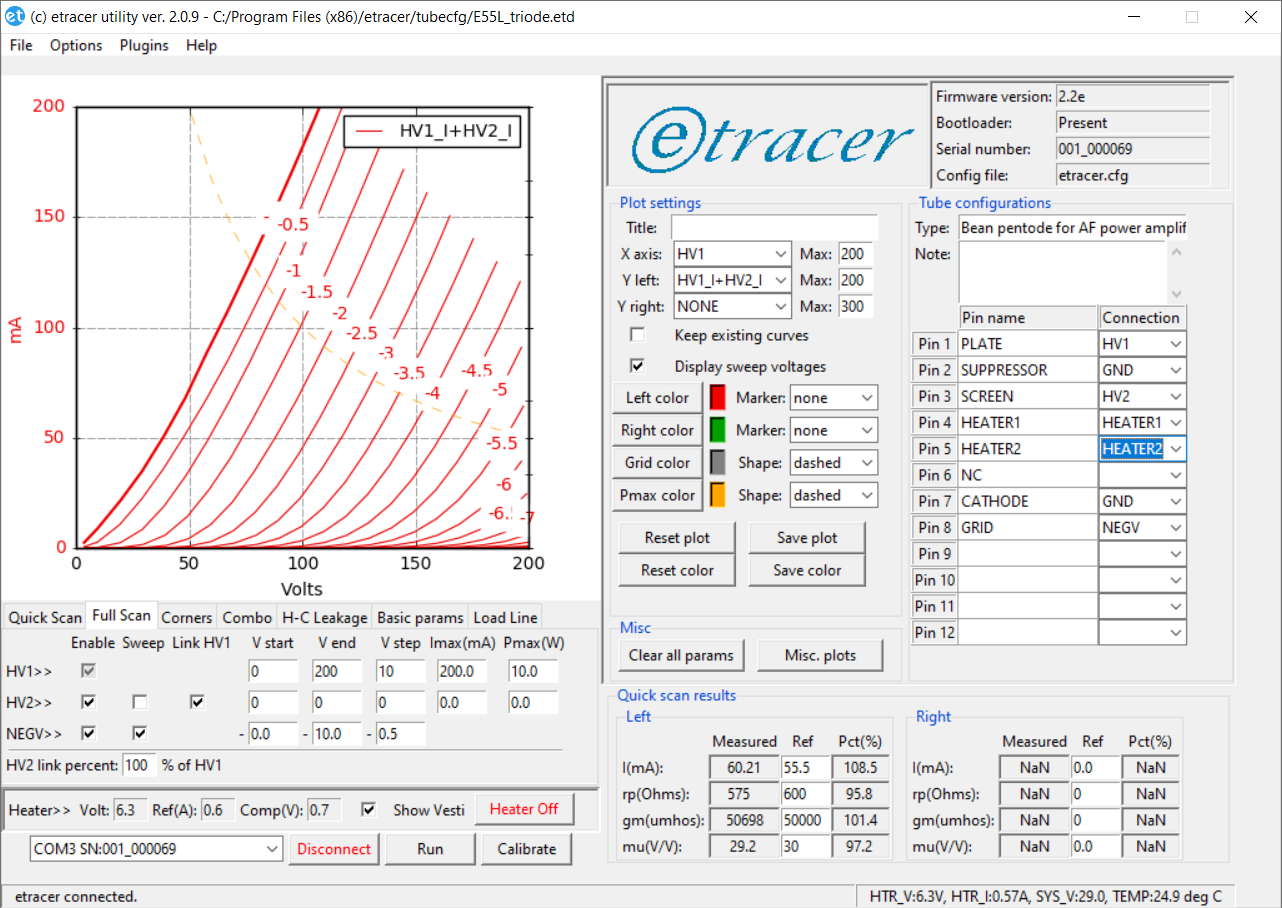Click the Save color button
This screenshot has width=1282, height=908.
coord(807,570)
